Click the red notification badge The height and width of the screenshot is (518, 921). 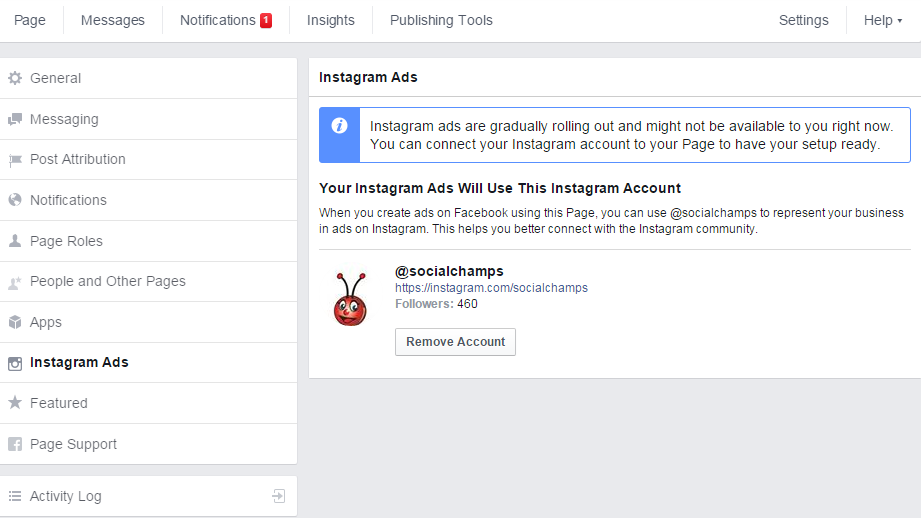266,20
